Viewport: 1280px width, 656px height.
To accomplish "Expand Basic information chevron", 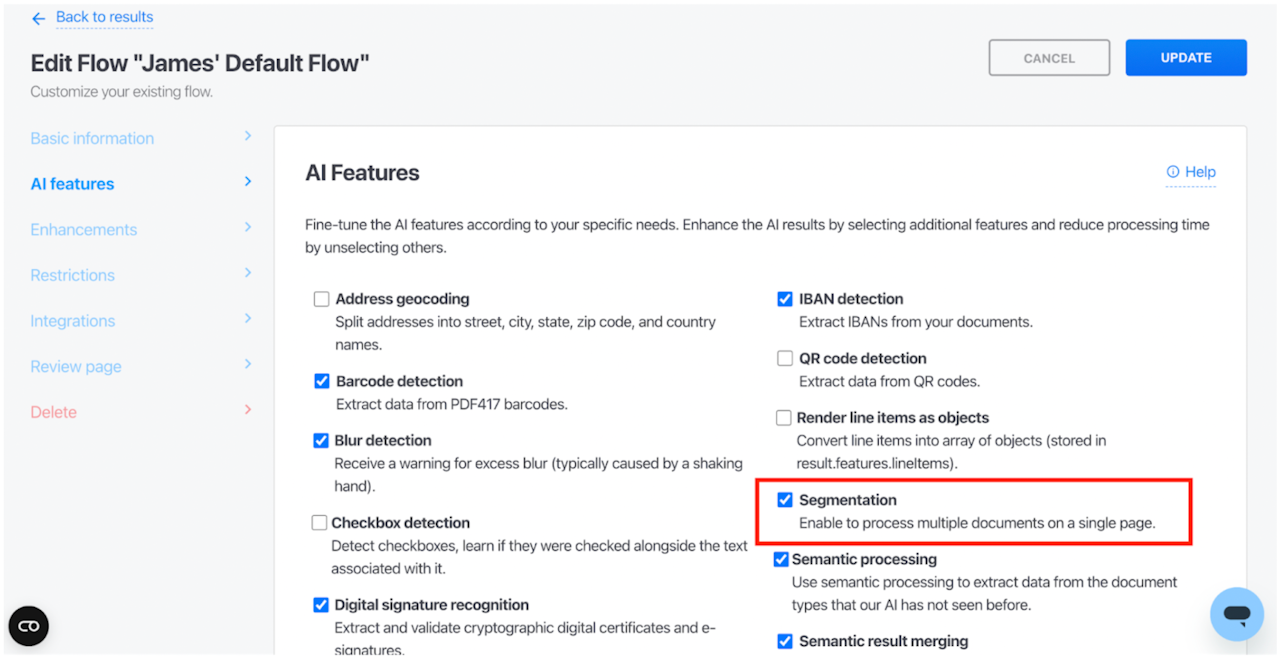I will [248, 136].
